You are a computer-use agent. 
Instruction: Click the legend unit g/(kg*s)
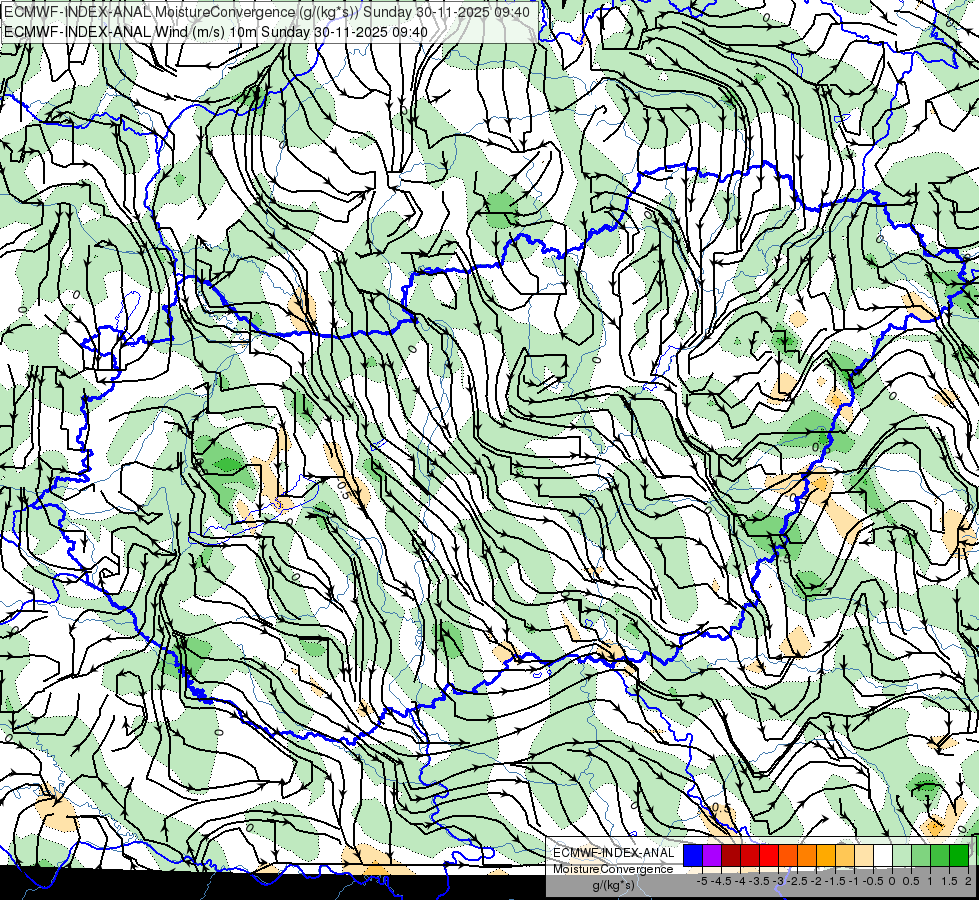613,886
